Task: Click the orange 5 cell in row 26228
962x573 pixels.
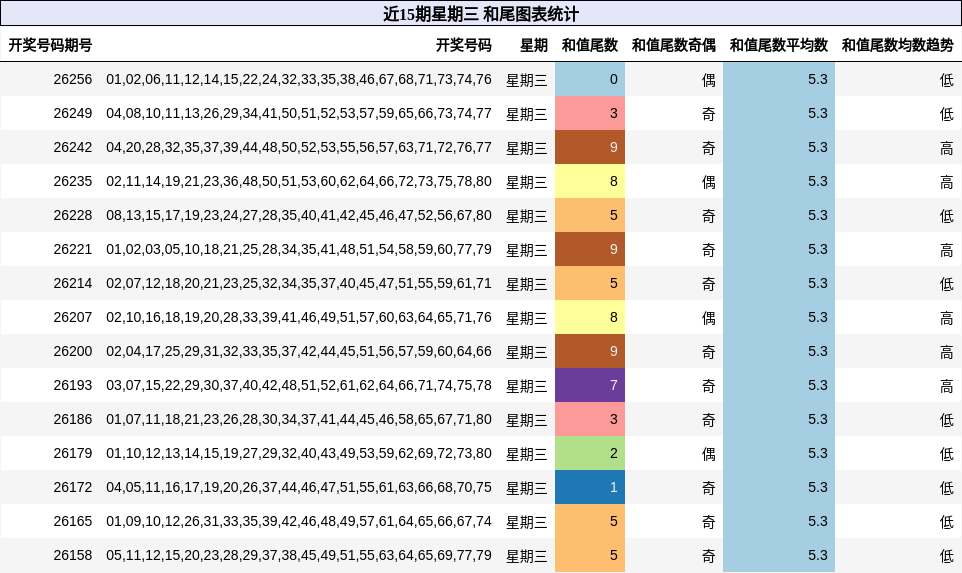Action: click(590, 215)
